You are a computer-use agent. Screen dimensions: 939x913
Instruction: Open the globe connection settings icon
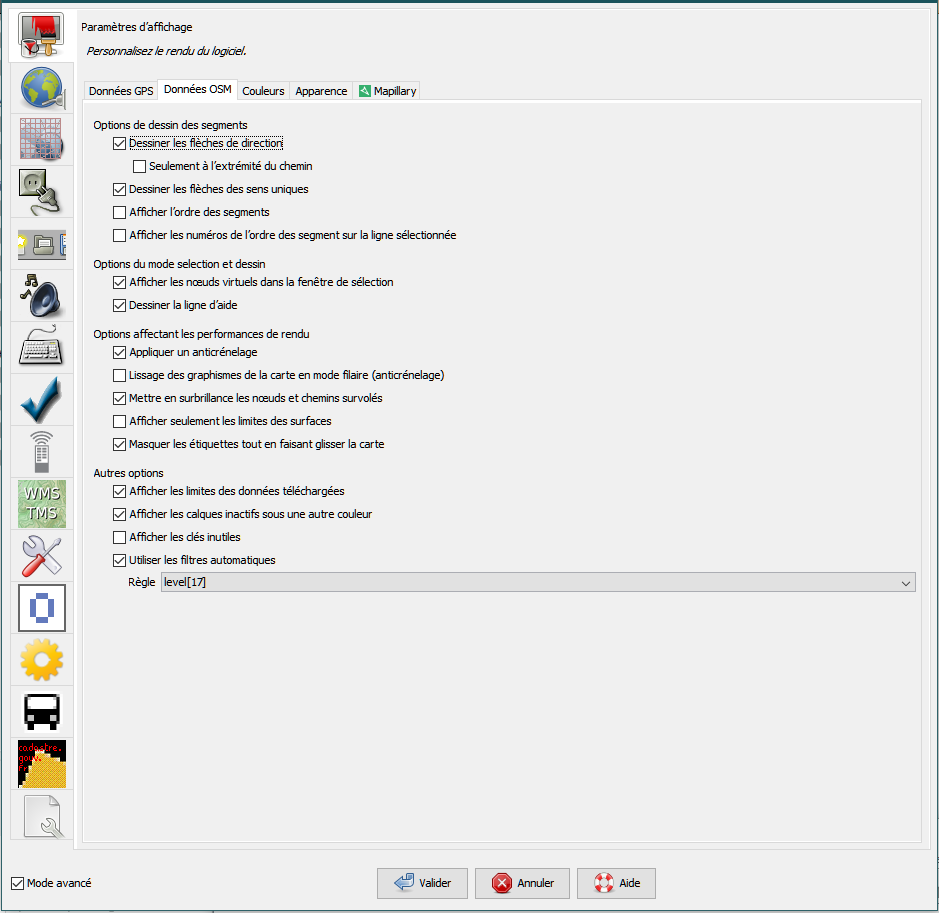[x=42, y=88]
